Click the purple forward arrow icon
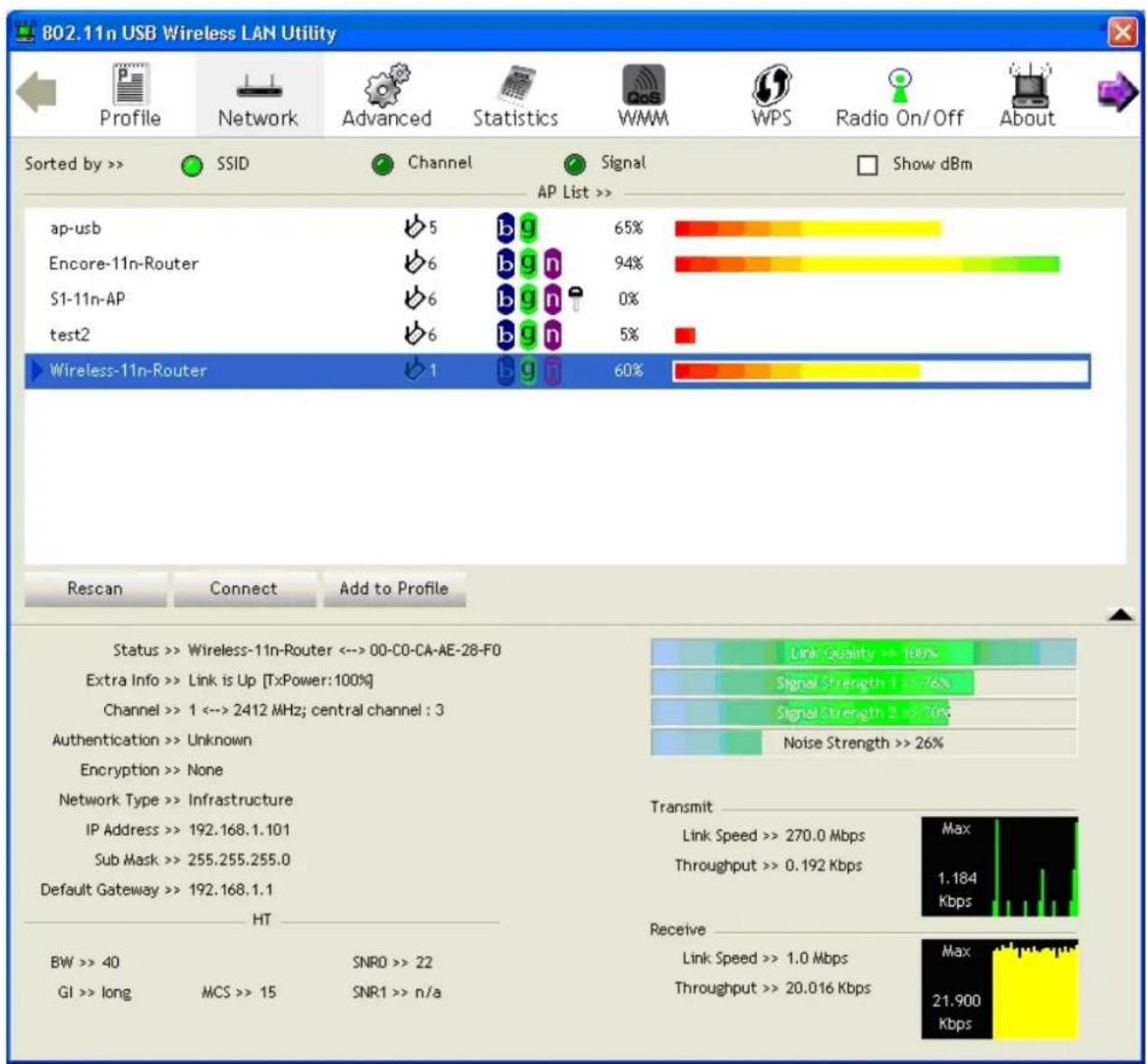Viewport: 1147px width, 1064px height. point(1117,92)
